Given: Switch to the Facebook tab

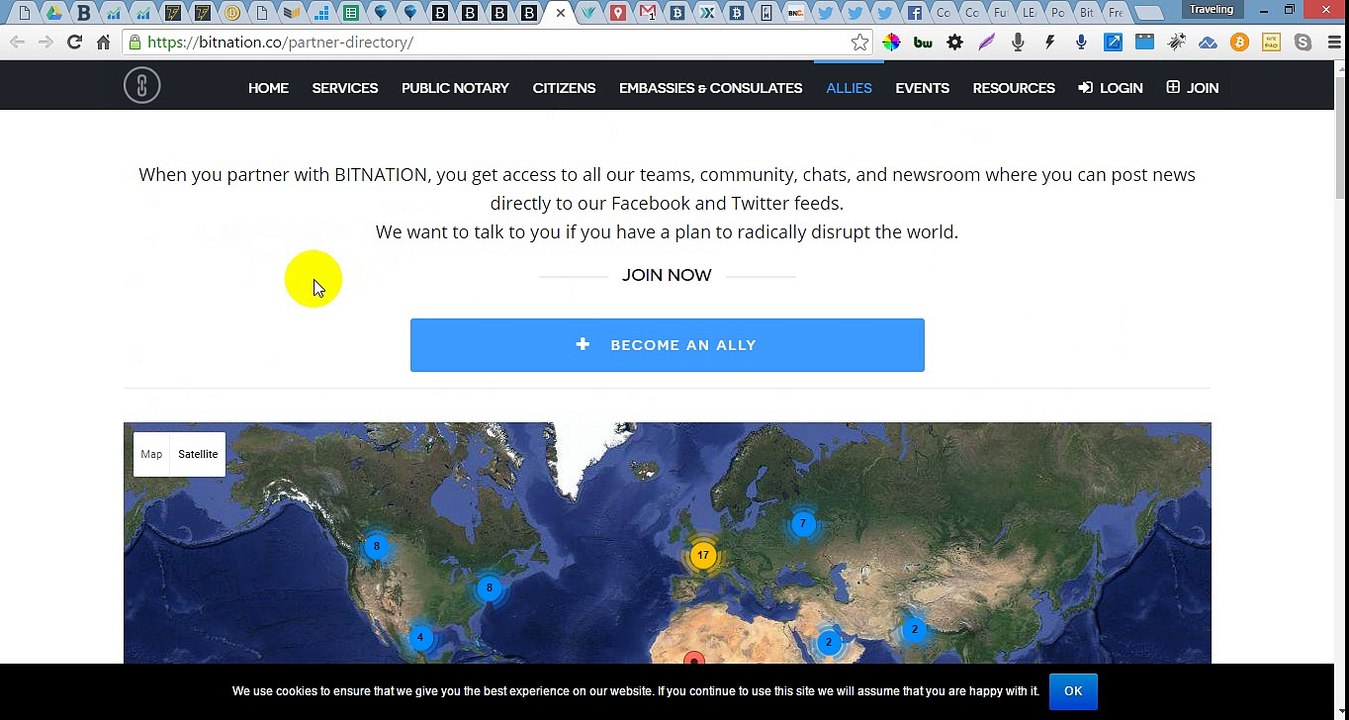Looking at the screenshot, I should (x=914, y=13).
